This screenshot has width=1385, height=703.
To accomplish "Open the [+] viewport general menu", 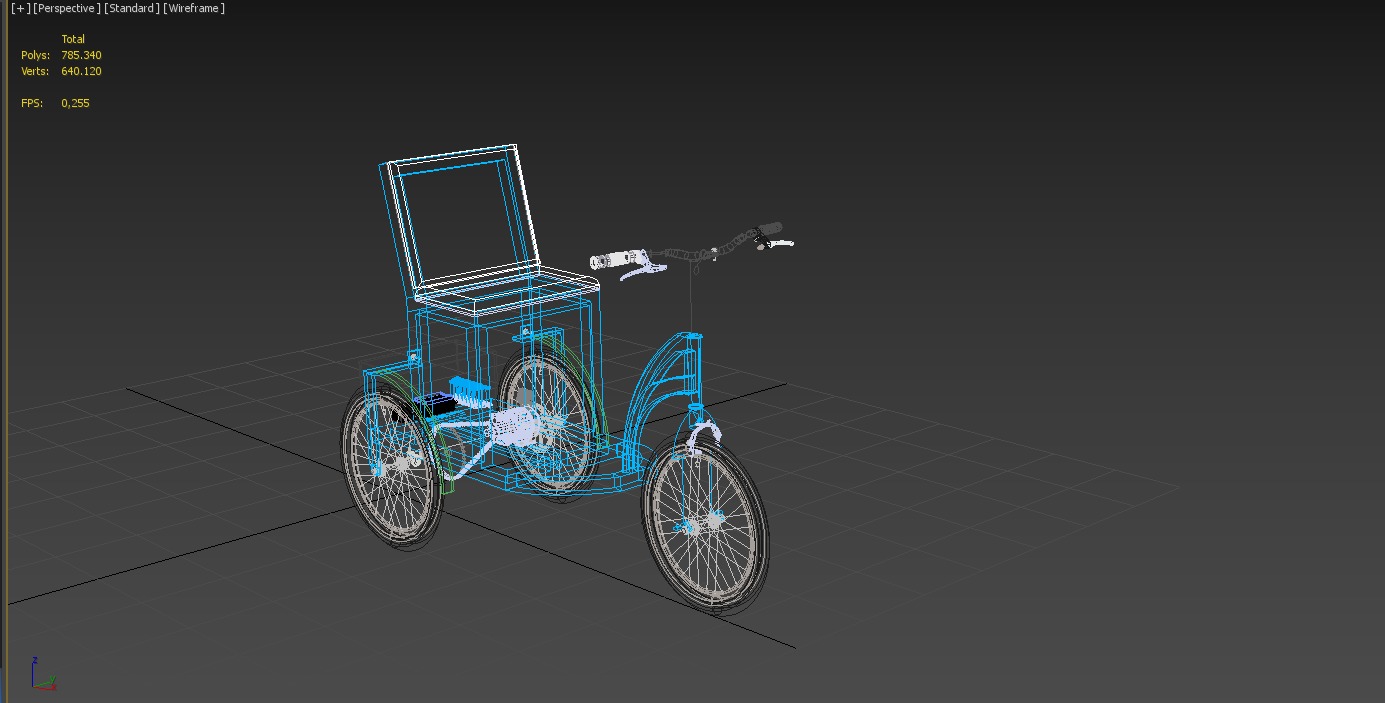I will [19, 8].
